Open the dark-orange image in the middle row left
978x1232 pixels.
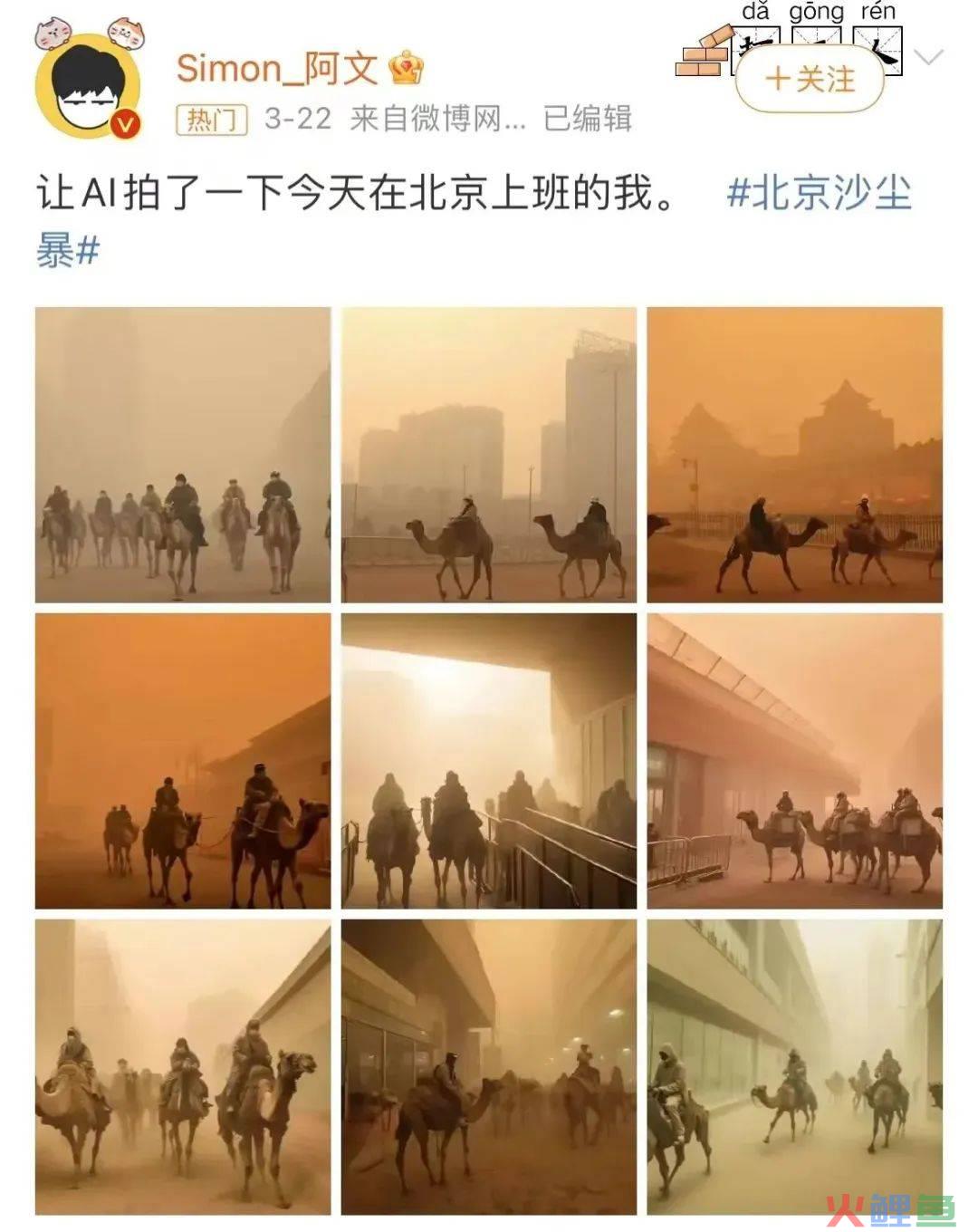183,761
